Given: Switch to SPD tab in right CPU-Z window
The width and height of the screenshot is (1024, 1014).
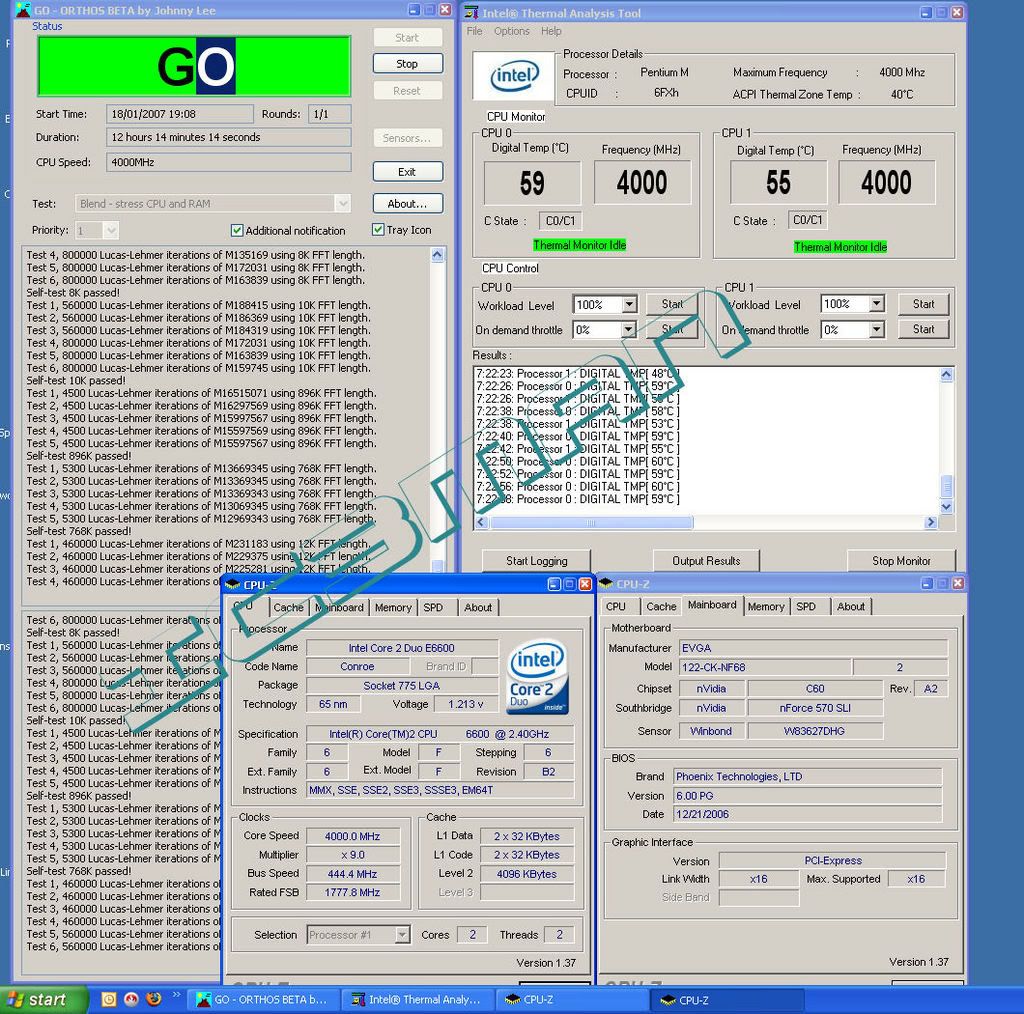Looking at the screenshot, I should point(806,607).
